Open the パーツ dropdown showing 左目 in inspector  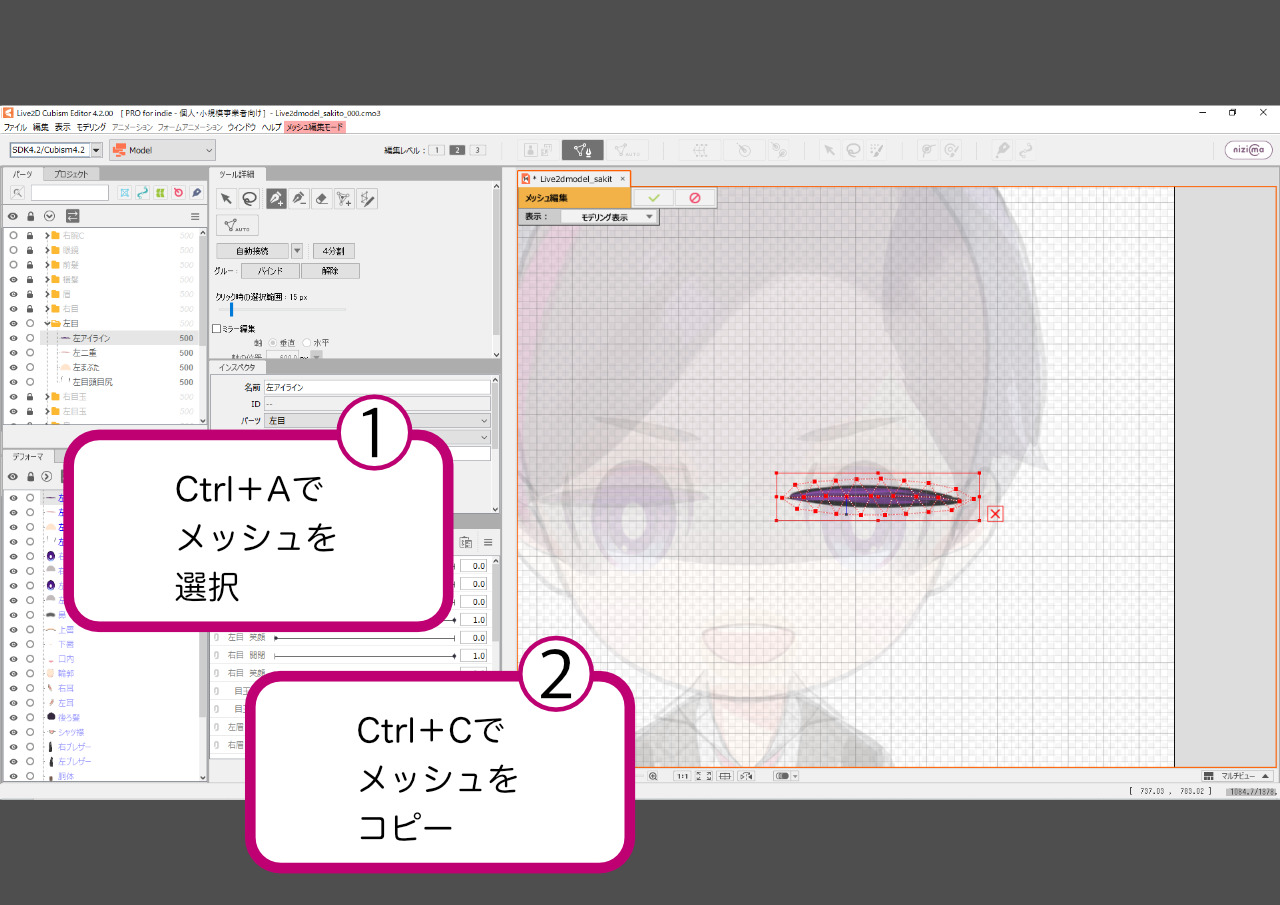pos(377,421)
